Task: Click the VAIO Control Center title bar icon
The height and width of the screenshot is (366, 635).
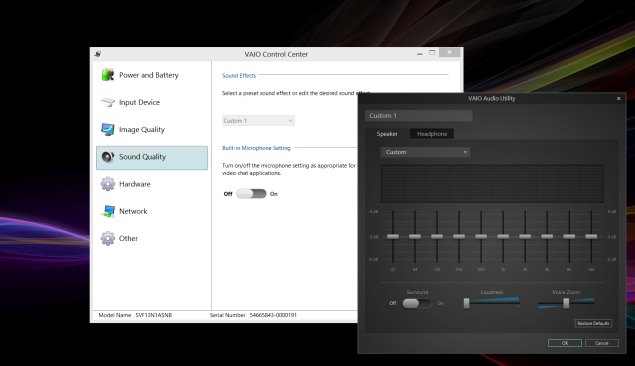Action: [97, 54]
